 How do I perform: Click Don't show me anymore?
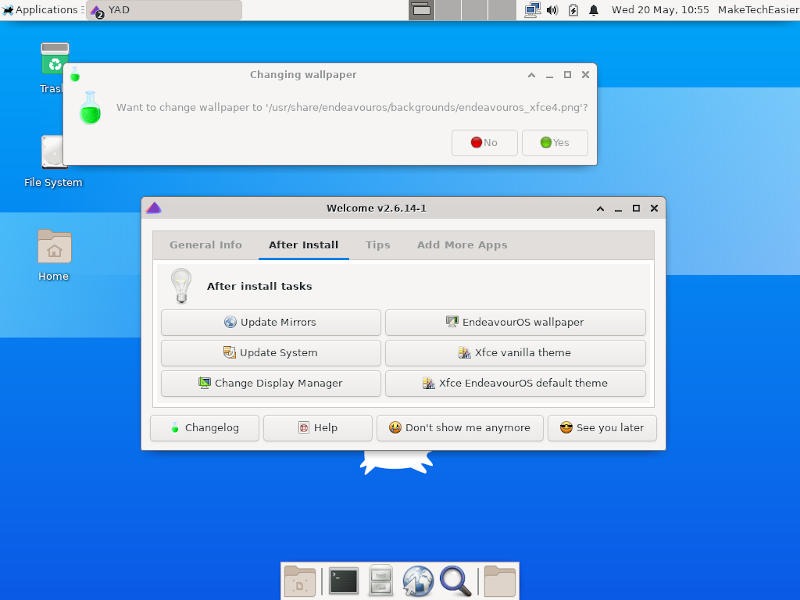(x=458, y=427)
